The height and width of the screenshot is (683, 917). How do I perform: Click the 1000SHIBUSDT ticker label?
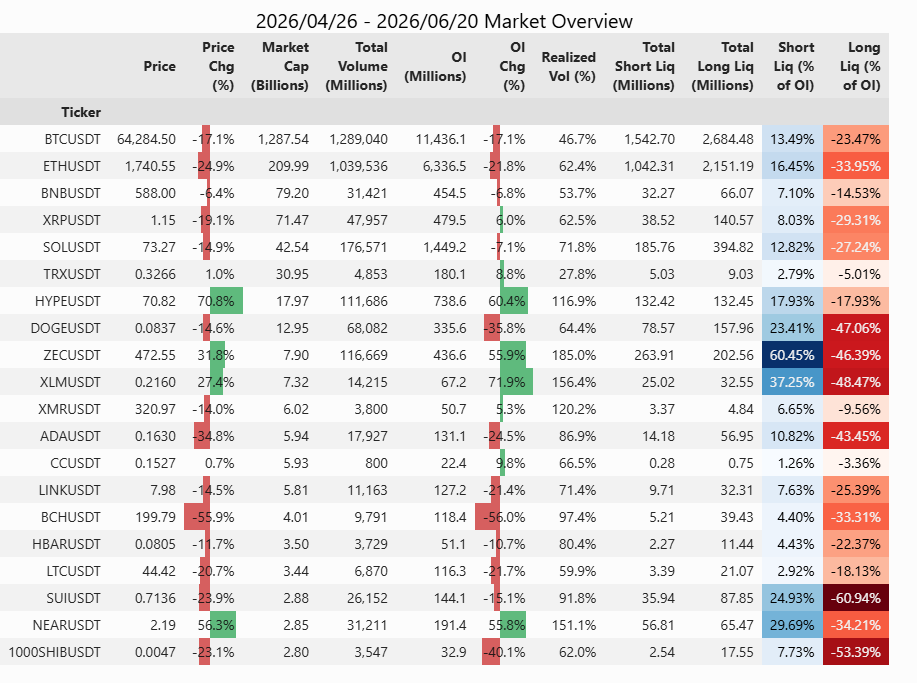54,652
